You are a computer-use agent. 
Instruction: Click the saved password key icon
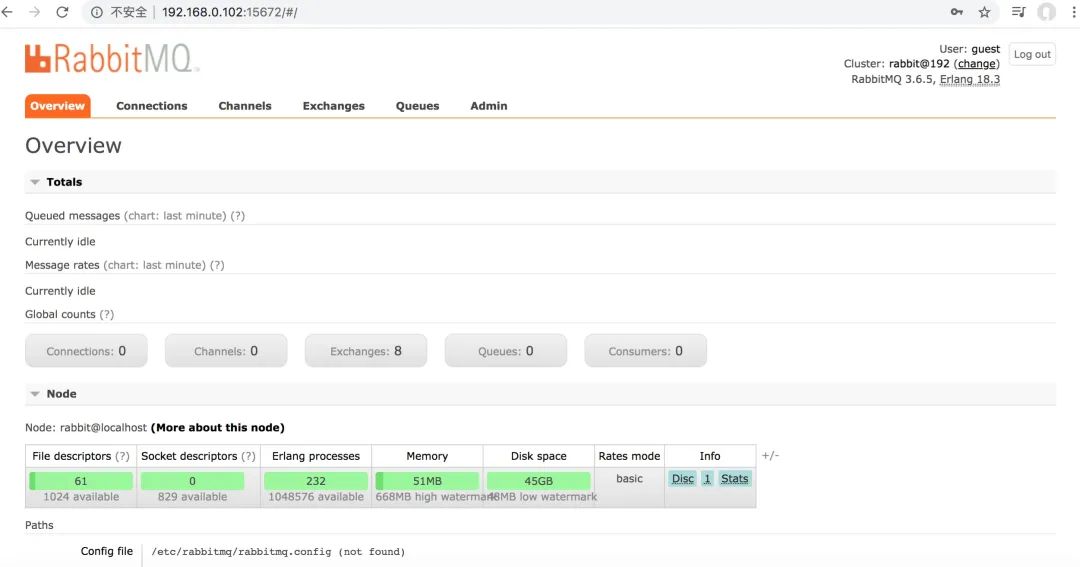click(x=957, y=12)
